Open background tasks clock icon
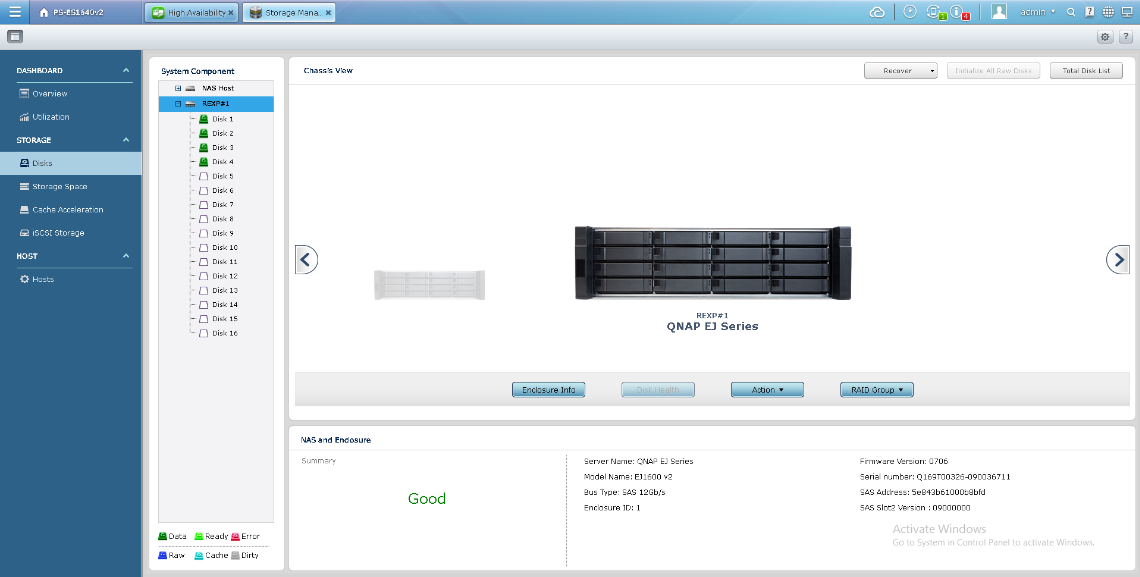The height and width of the screenshot is (577, 1140). [910, 12]
